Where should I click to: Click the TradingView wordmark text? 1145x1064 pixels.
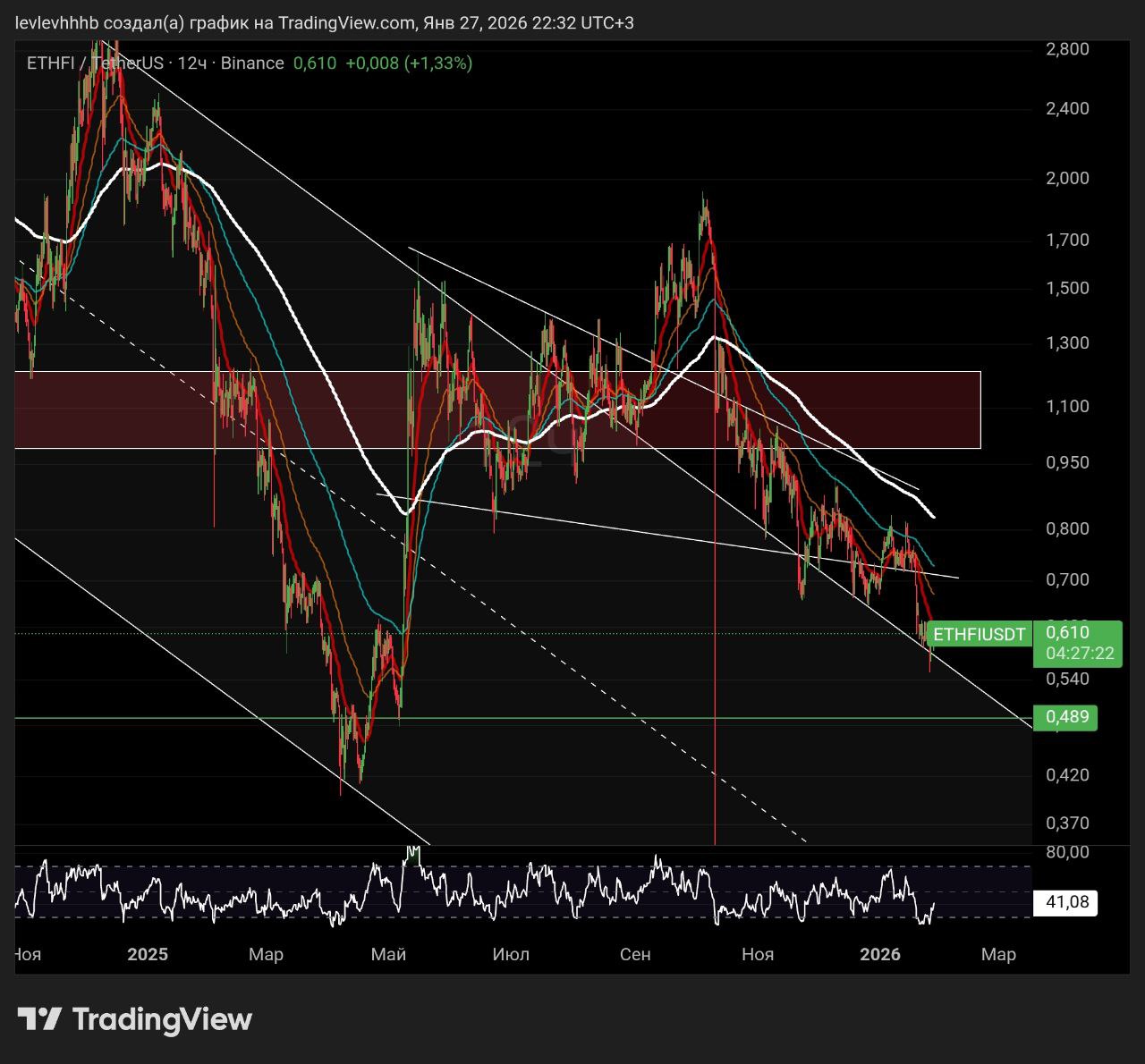162,1019
